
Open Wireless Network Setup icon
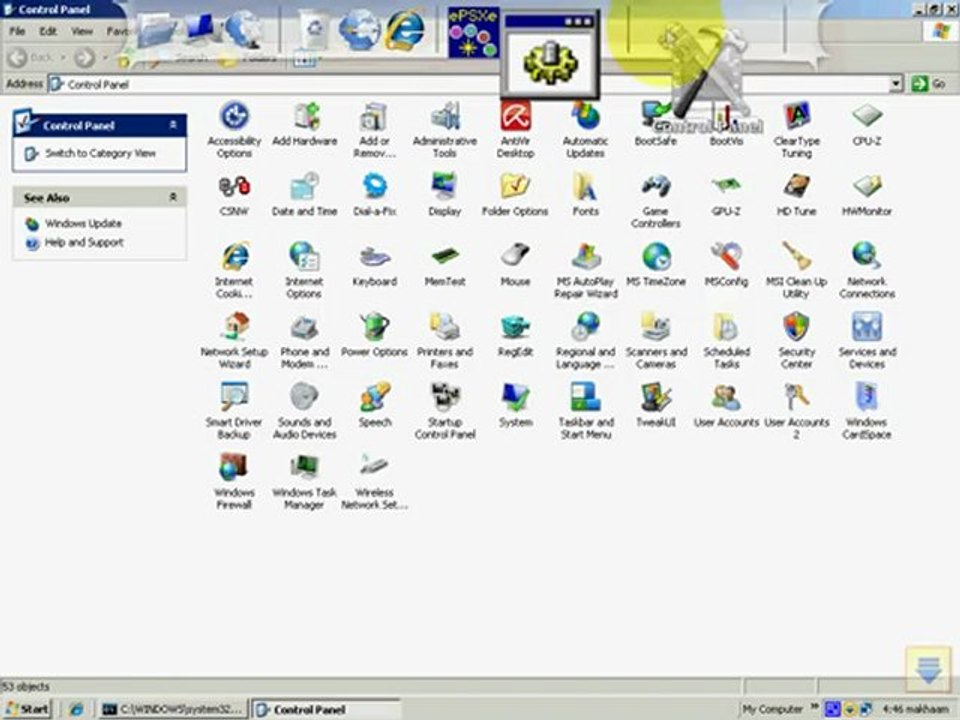[x=375, y=481]
